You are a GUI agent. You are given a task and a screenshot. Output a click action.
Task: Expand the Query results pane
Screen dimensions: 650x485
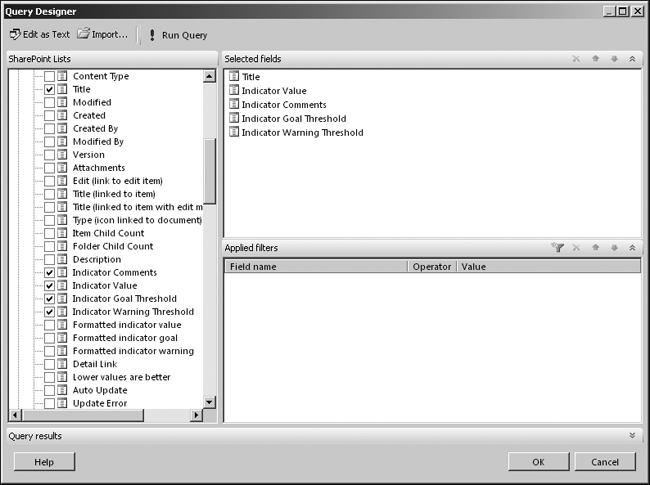coord(632,435)
